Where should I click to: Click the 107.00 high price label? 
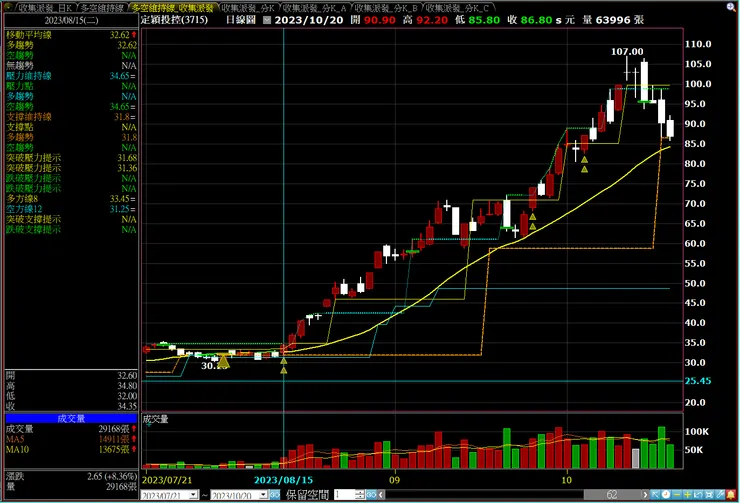(627, 51)
